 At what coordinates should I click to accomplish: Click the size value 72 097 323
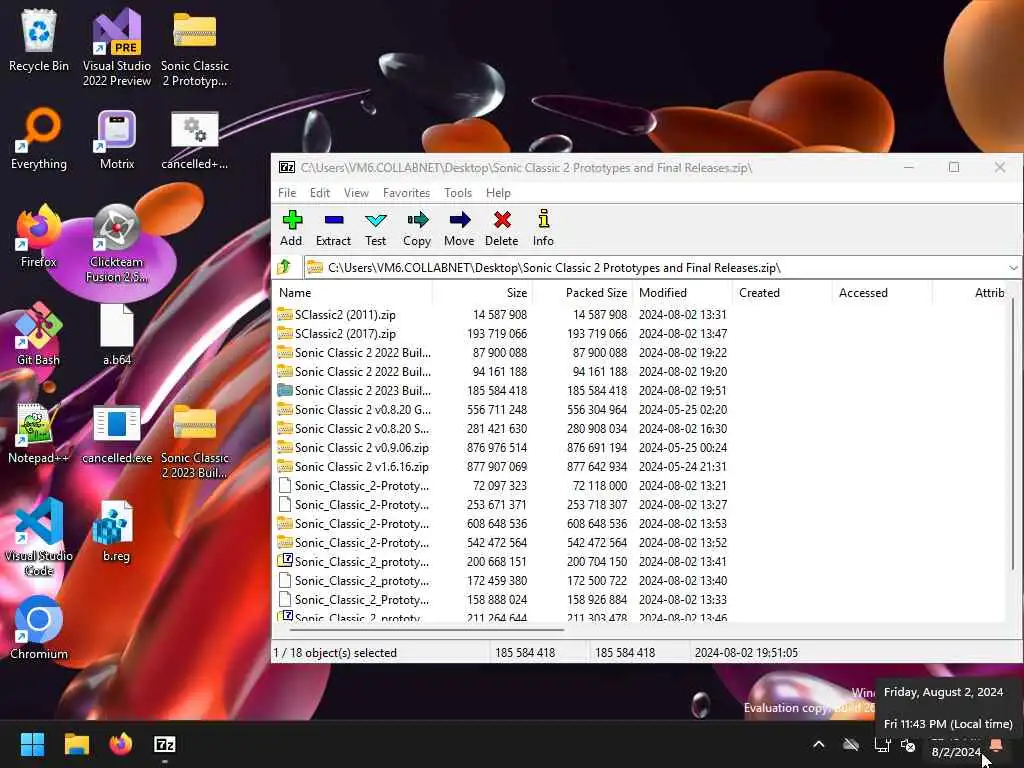[500, 486]
